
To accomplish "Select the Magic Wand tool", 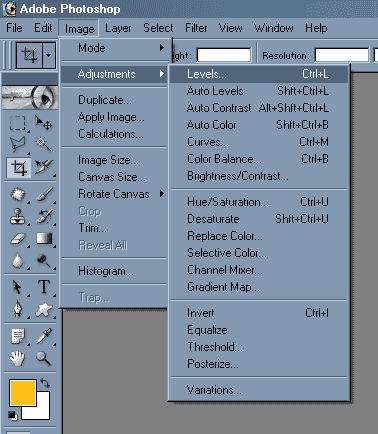I will click(44, 144).
